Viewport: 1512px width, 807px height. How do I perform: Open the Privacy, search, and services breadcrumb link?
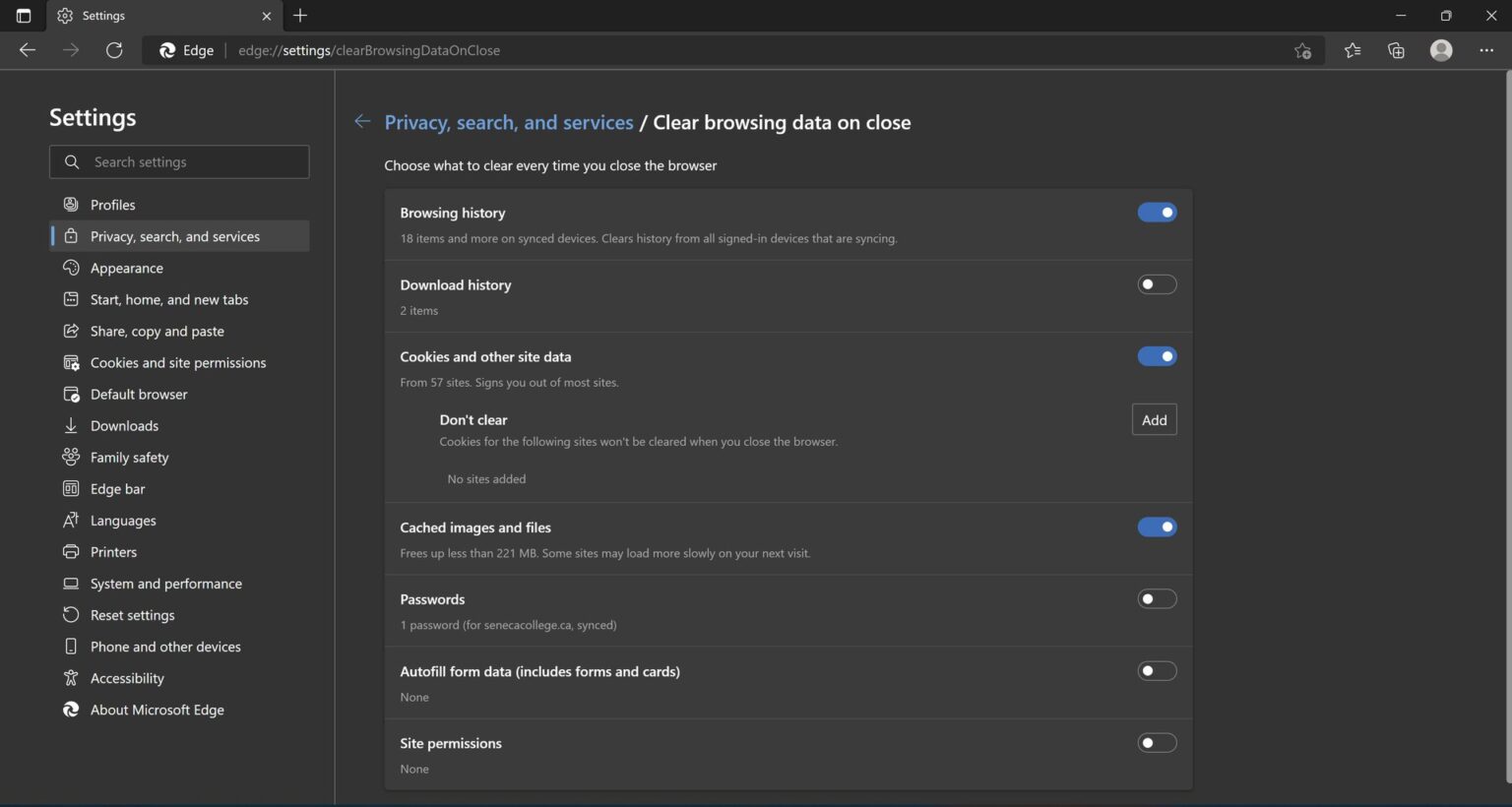pos(509,122)
